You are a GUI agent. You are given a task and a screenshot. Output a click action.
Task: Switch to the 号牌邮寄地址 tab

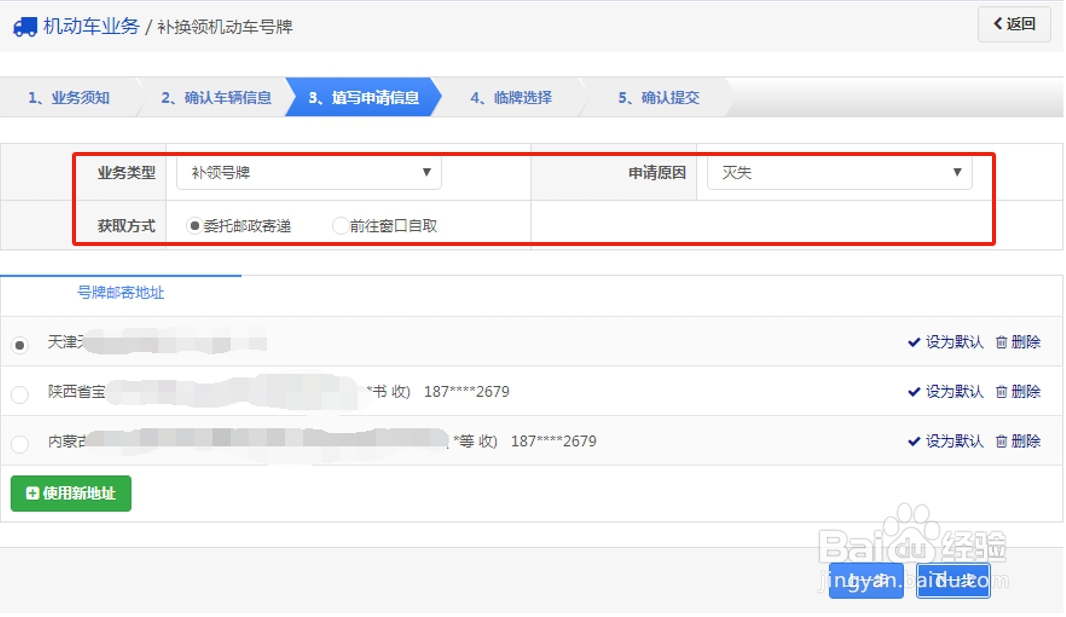120,293
